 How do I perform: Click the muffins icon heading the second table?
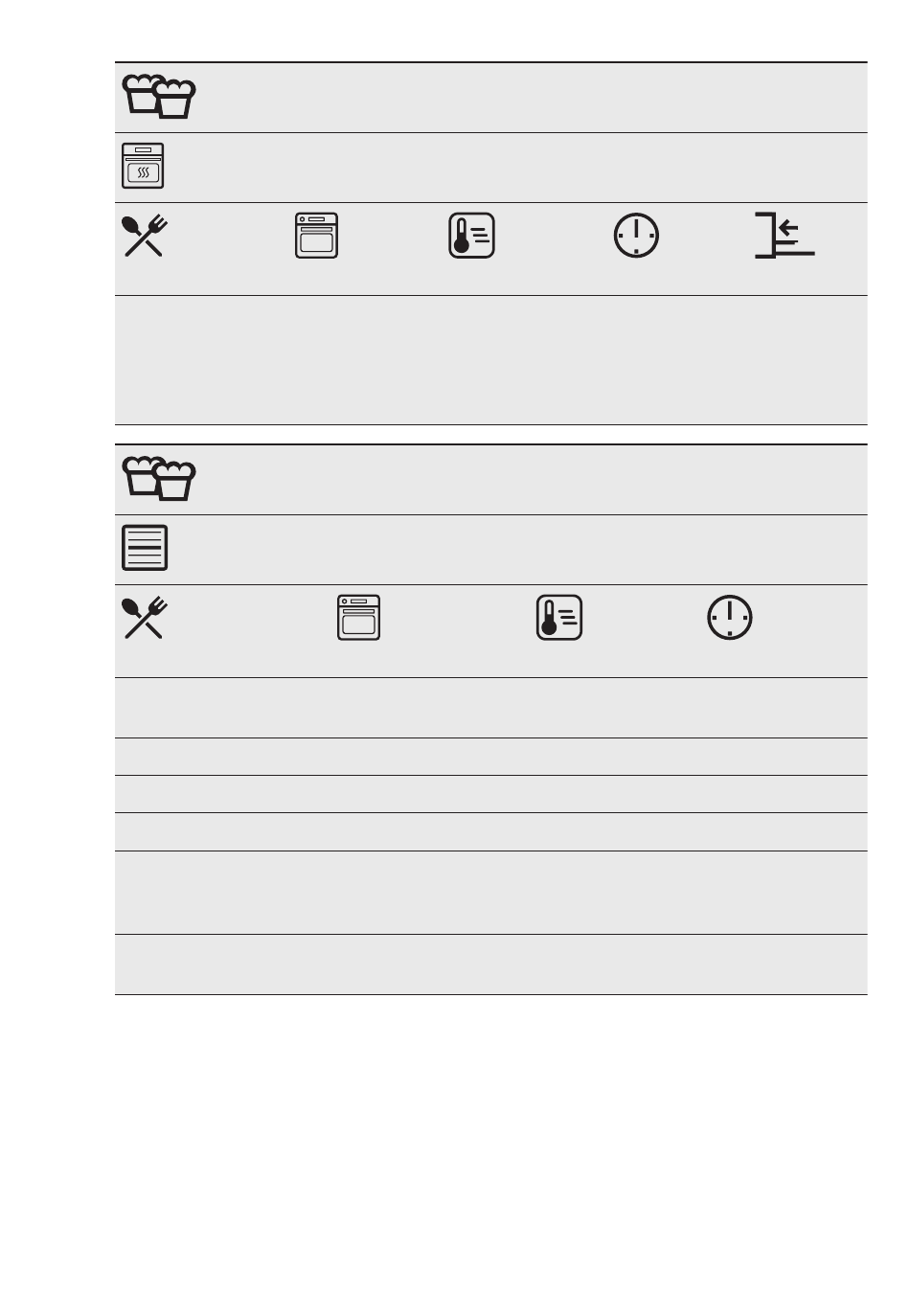[x=159, y=479]
